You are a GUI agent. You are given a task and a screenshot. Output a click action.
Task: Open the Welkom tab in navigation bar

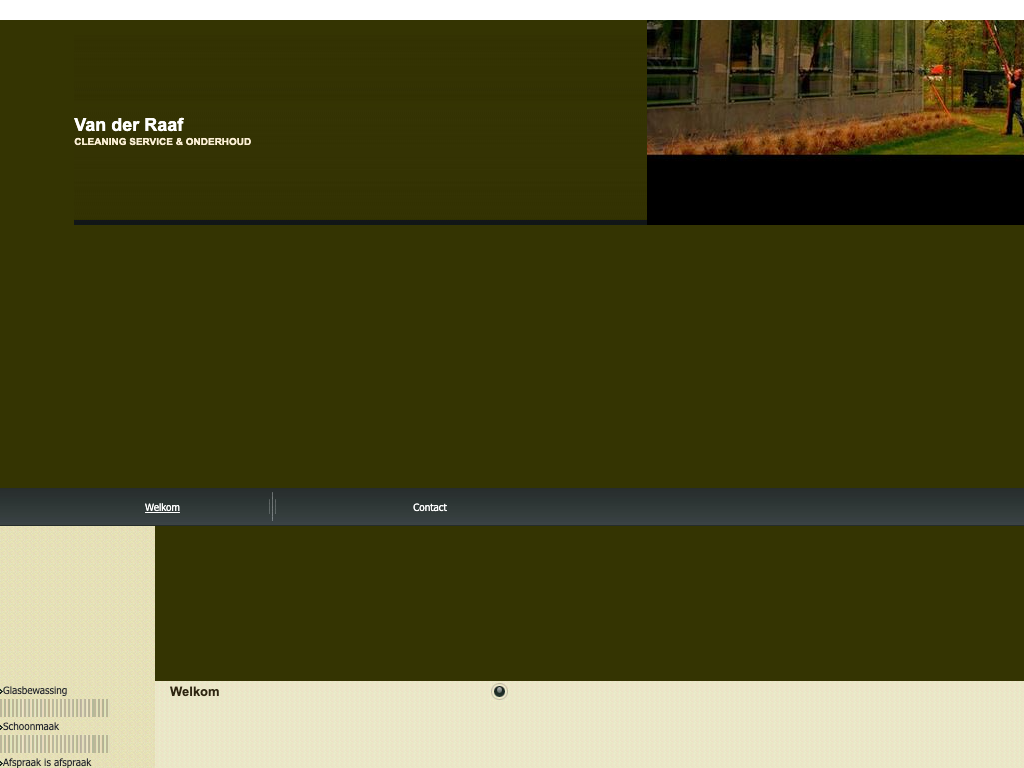162,508
